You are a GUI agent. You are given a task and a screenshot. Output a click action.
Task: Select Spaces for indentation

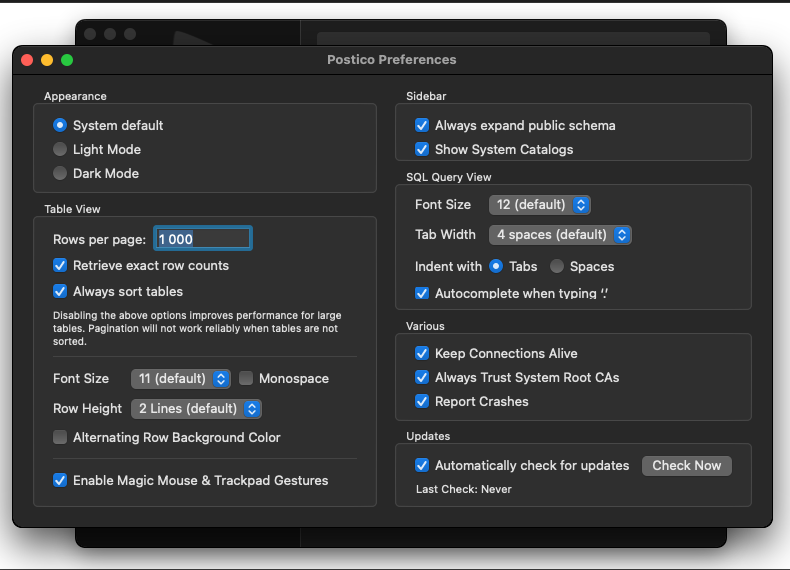[x=558, y=266]
